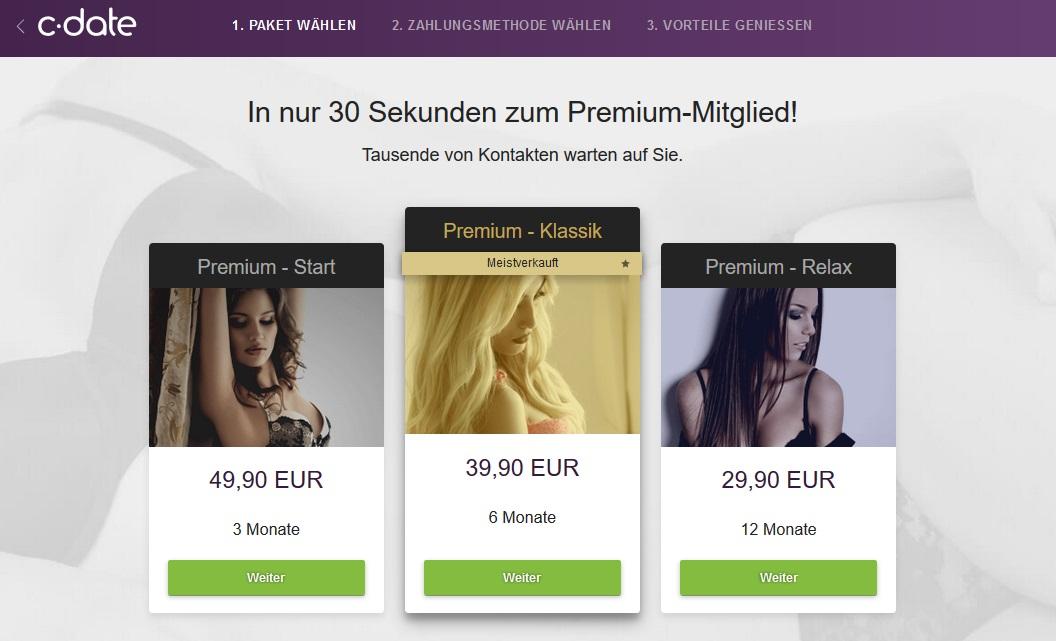The image size is (1056, 641).
Task: Click the 29,90 EUR price
Action: [x=779, y=480]
